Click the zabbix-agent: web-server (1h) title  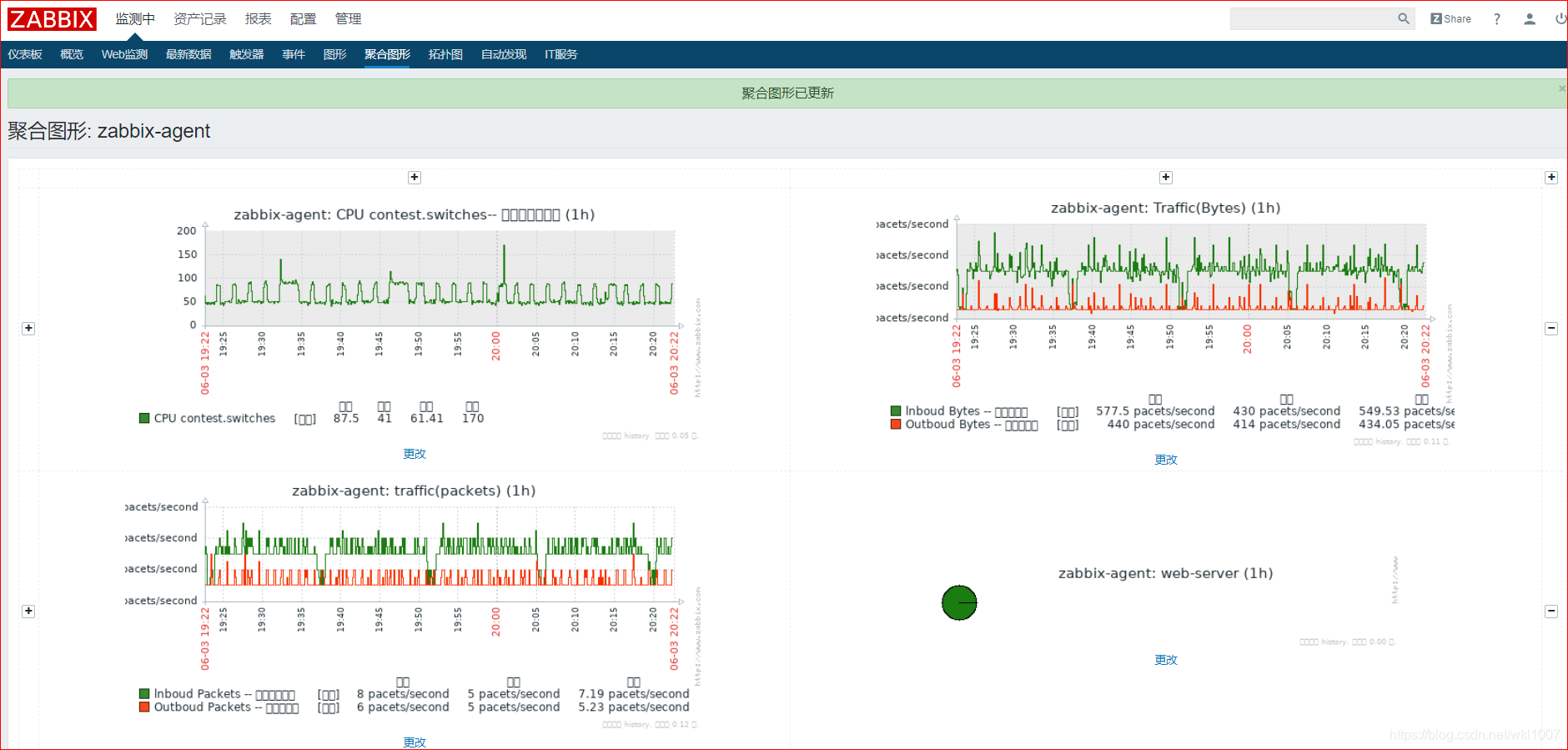pos(1165,573)
